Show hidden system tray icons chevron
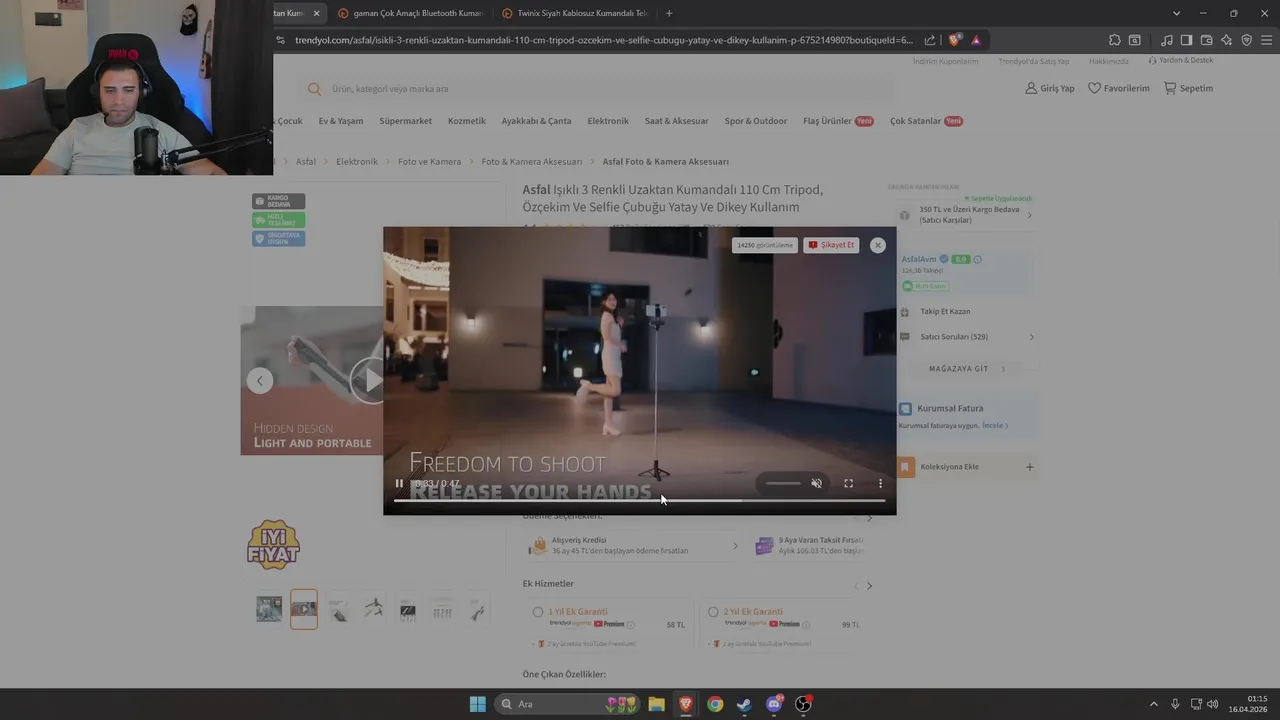Image resolution: width=1280 pixels, height=720 pixels. pyautogui.click(x=1153, y=704)
